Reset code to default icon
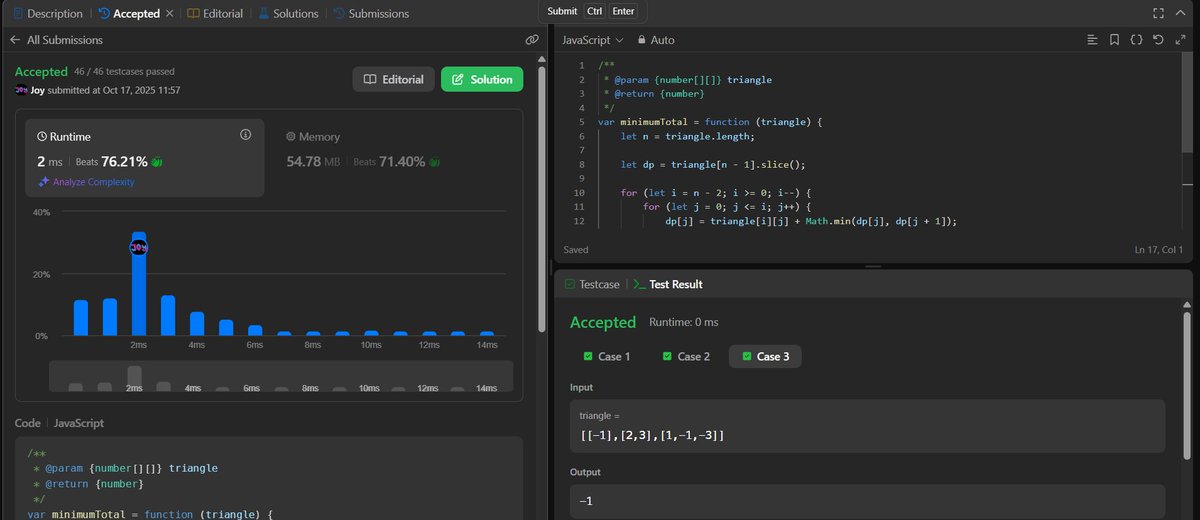The height and width of the screenshot is (520, 1200). pyautogui.click(x=1157, y=40)
